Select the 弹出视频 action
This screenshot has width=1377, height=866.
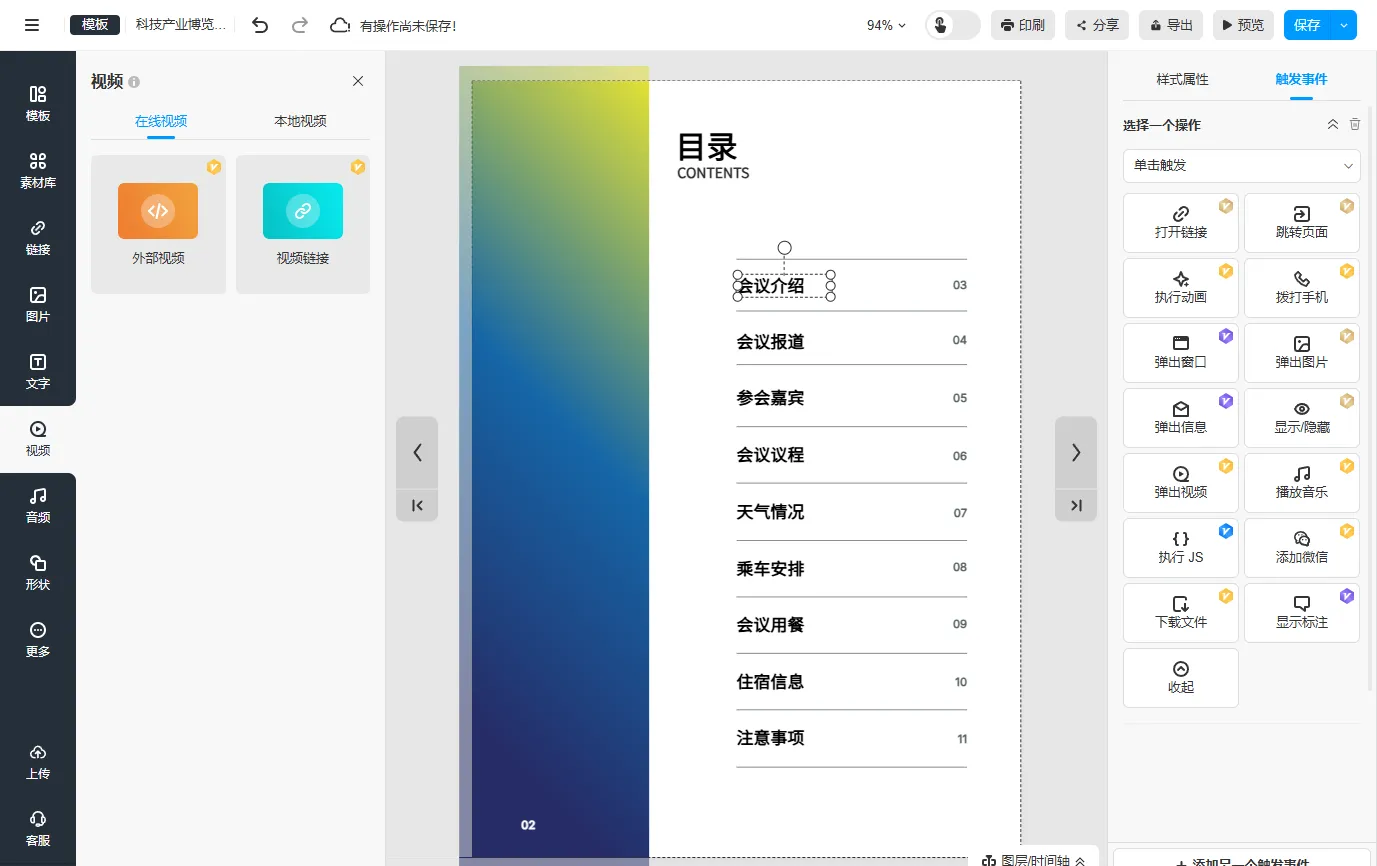1181,482
